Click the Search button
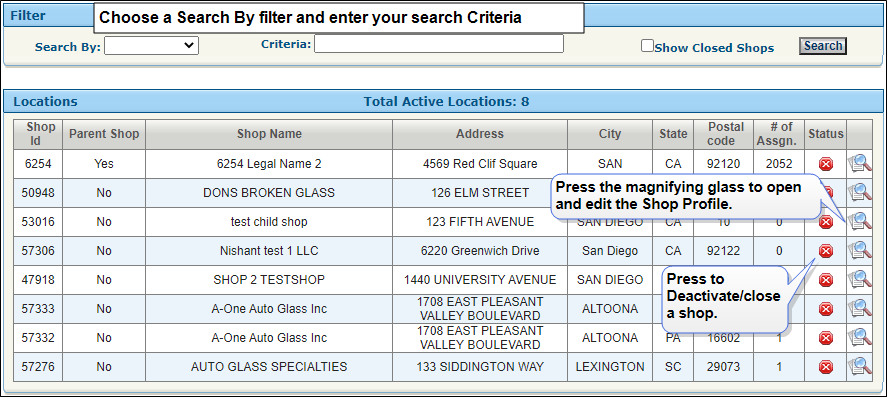The width and height of the screenshot is (887, 397). (x=823, y=46)
